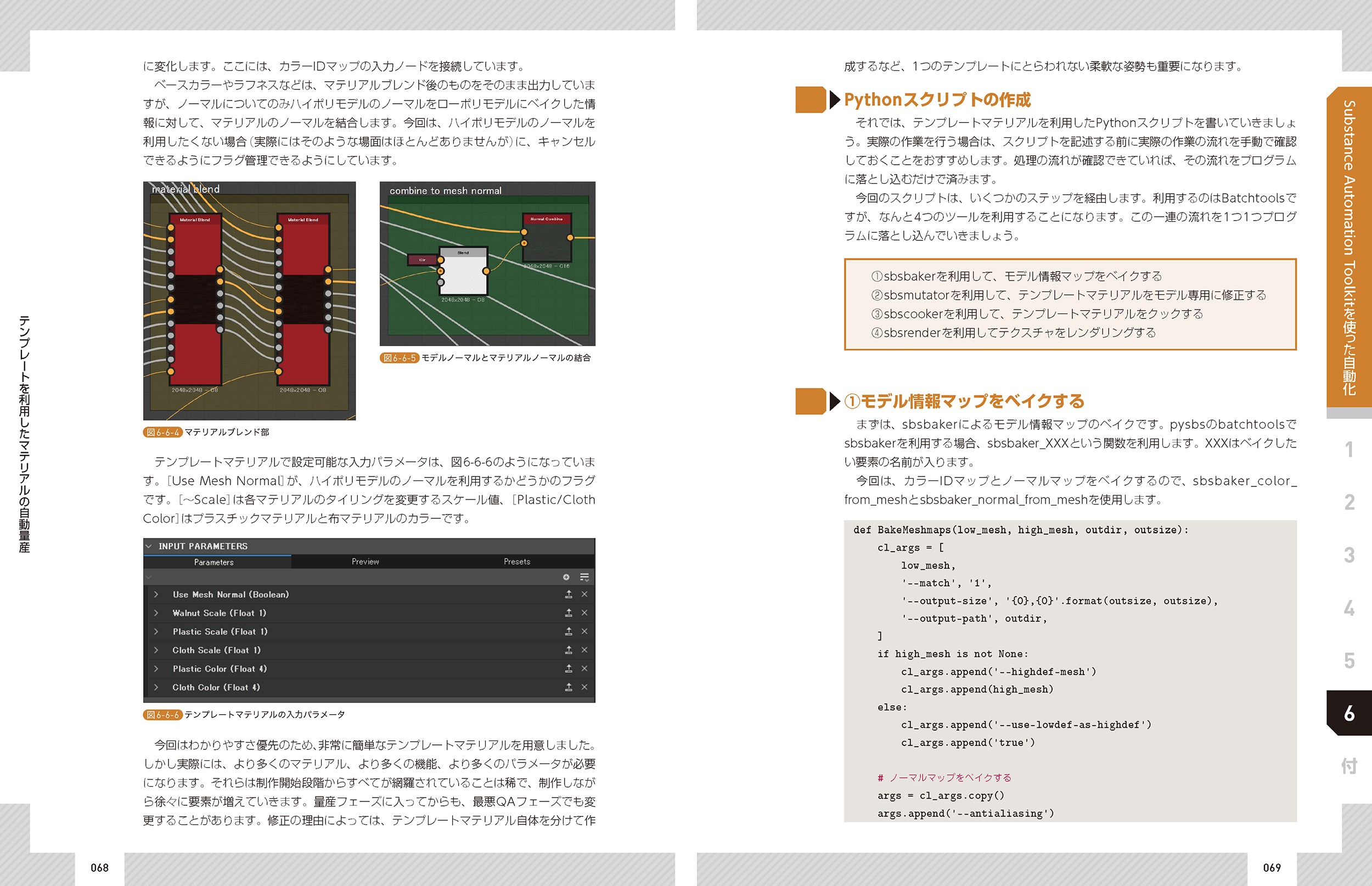Delete the Cloth Color parameter
The width and height of the screenshot is (1372, 886).
[584, 687]
